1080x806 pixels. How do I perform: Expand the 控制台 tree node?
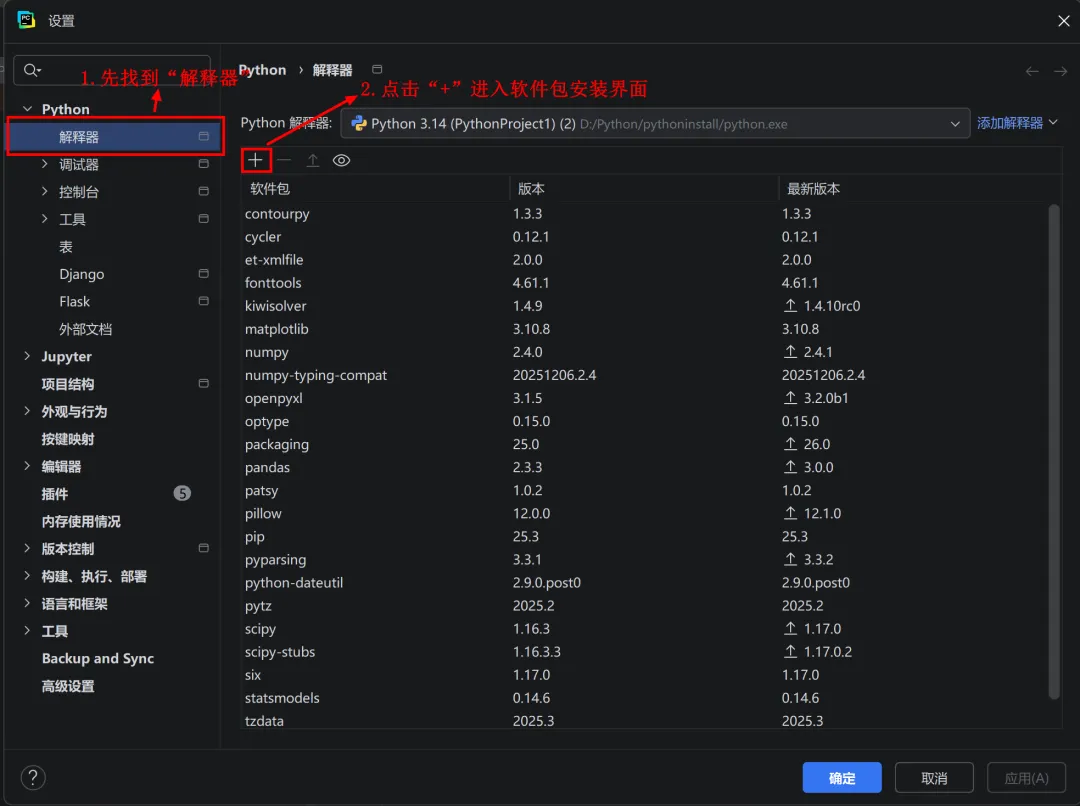tap(45, 191)
